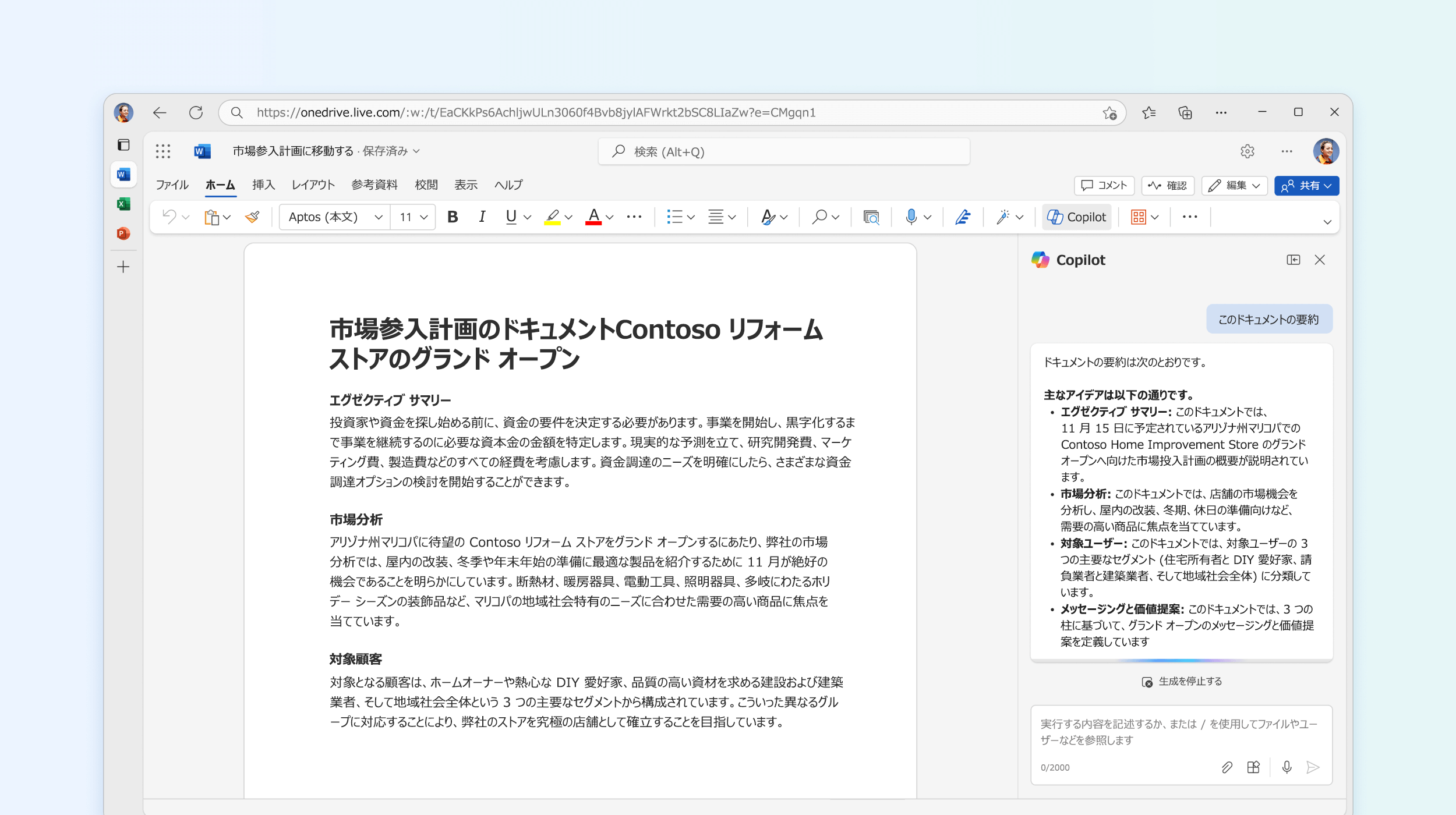Open more ribbon commands ellipsis

pos(1190,217)
